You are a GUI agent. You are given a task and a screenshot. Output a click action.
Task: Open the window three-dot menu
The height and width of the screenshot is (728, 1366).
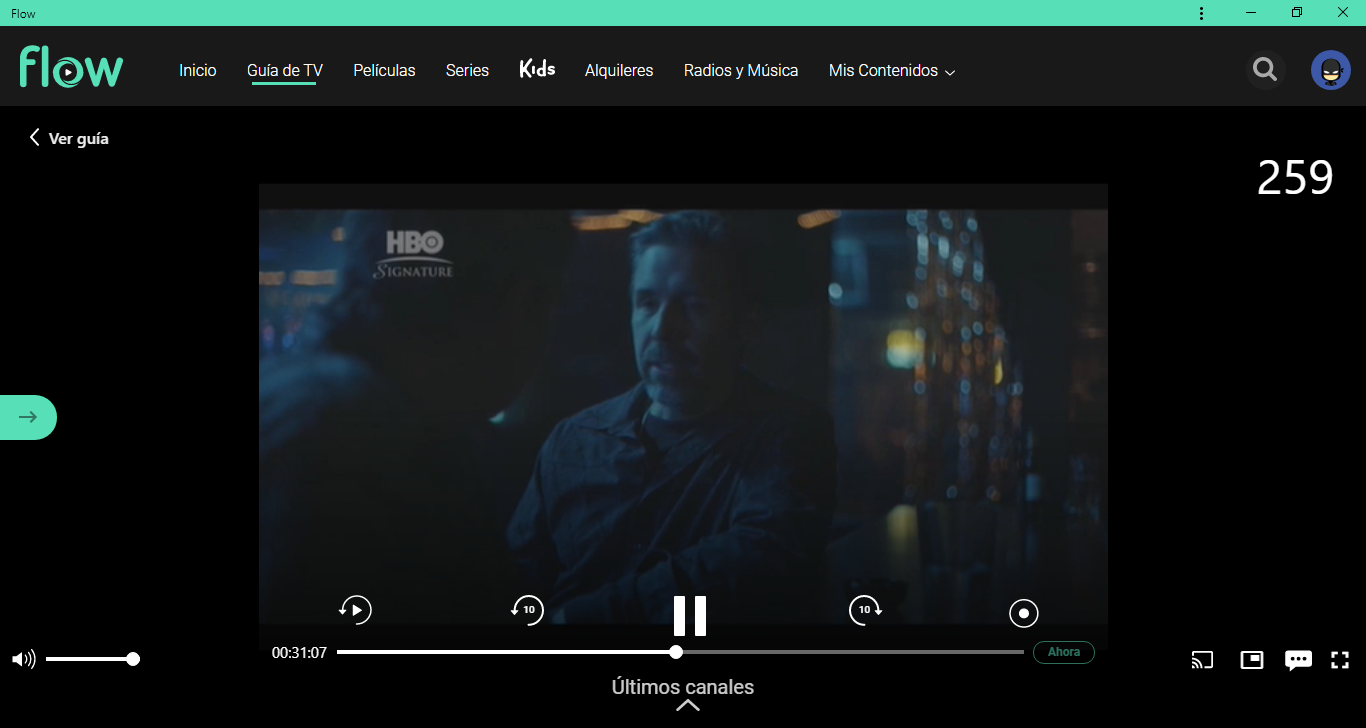[1201, 13]
